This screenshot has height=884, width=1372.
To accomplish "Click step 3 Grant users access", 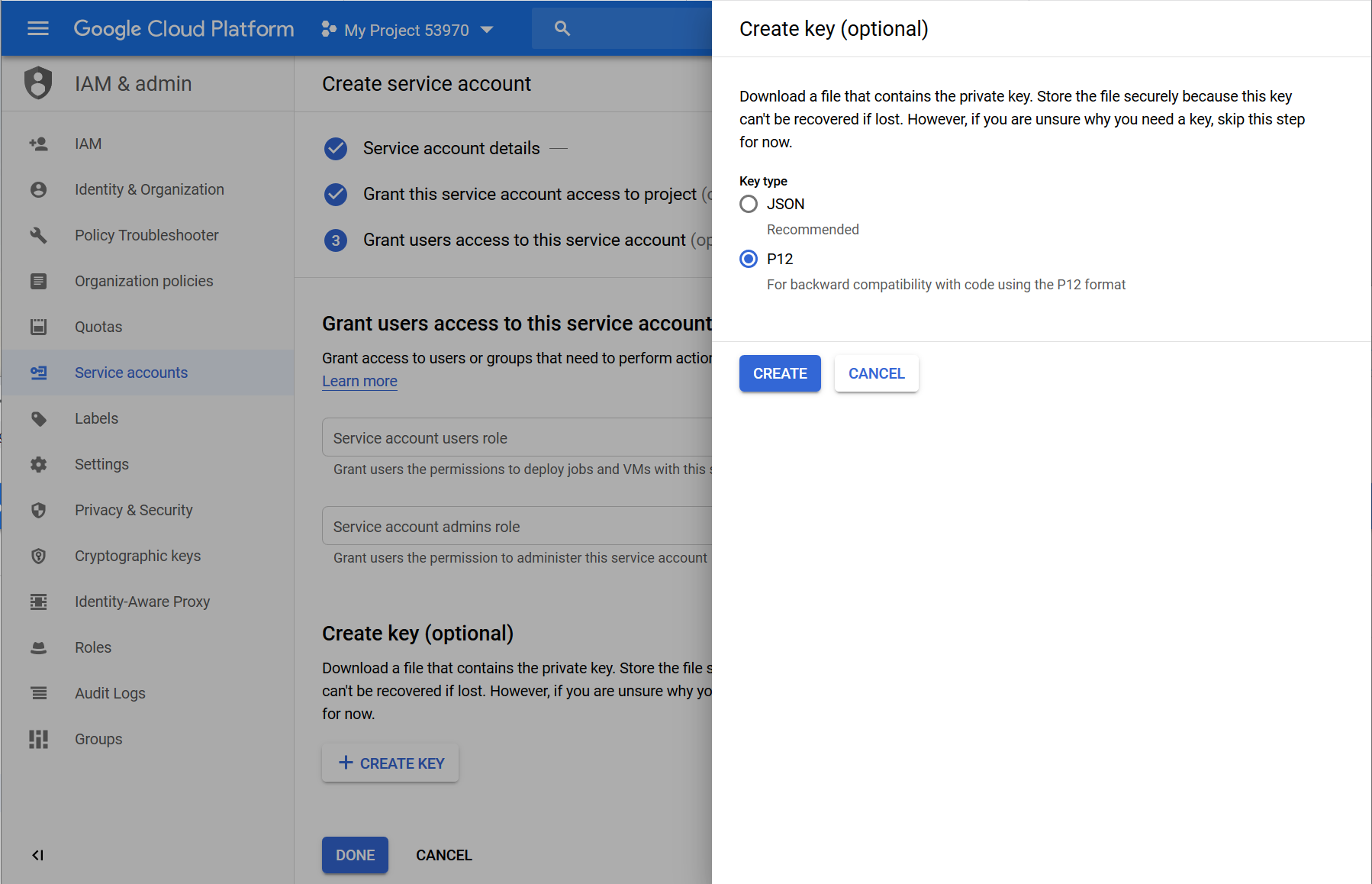I will point(518,240).
